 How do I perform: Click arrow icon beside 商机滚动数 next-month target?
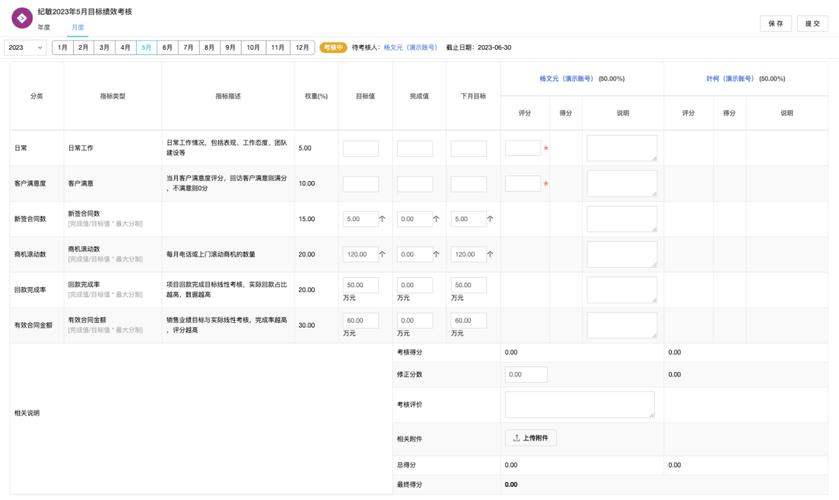(490, 254)
